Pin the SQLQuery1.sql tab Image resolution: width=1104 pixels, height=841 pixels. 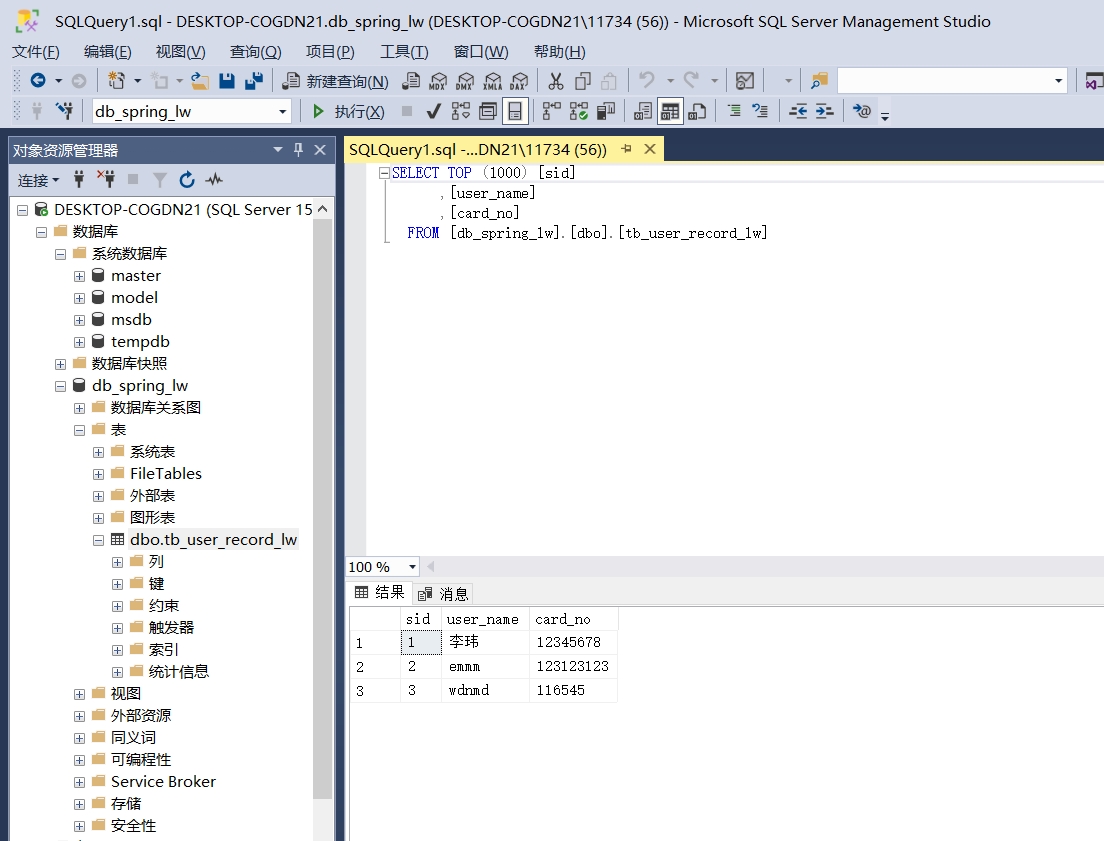pyautogui.click(x=626, y=149)
